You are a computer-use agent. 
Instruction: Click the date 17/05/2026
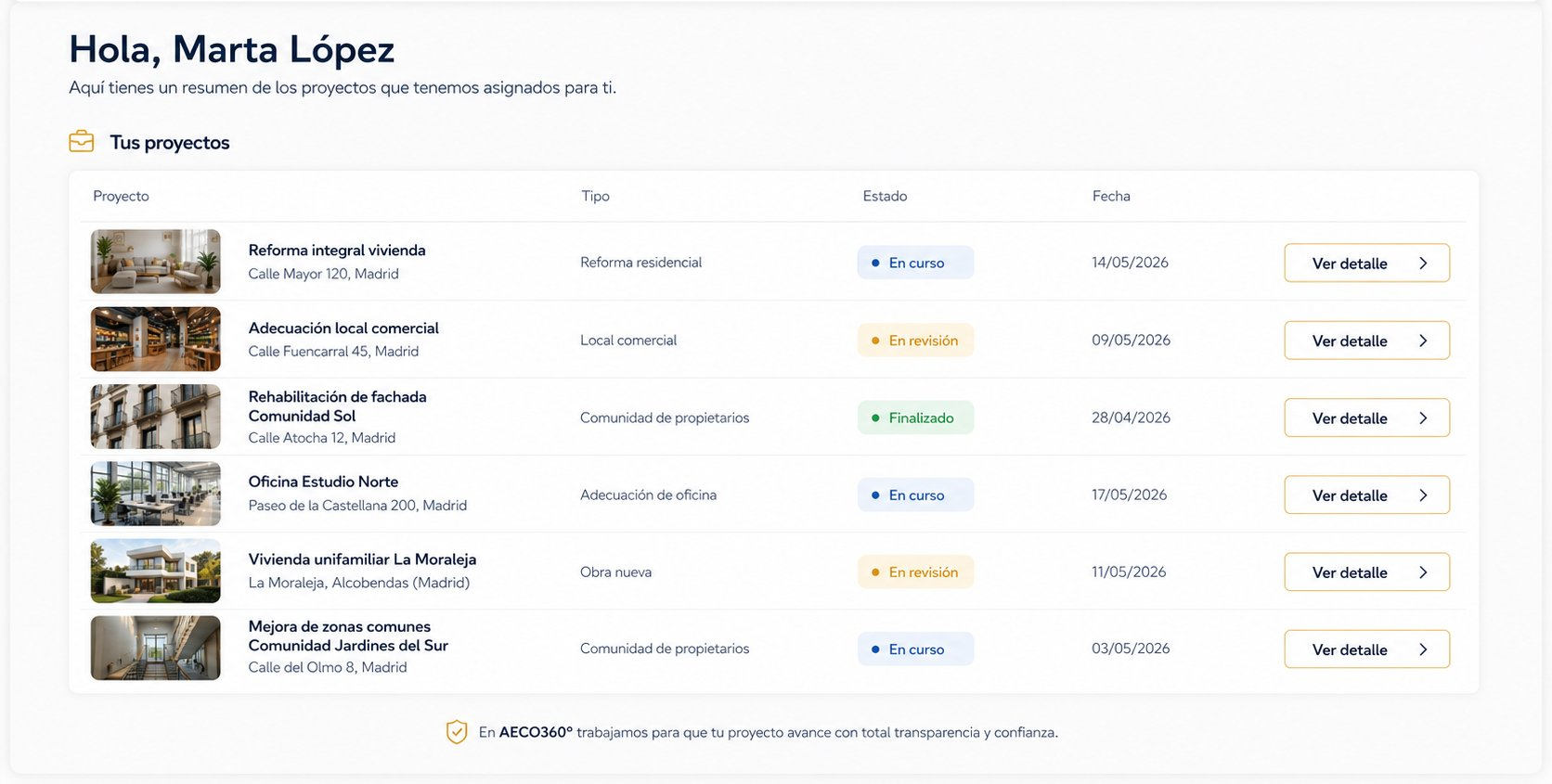point(1129,495)
